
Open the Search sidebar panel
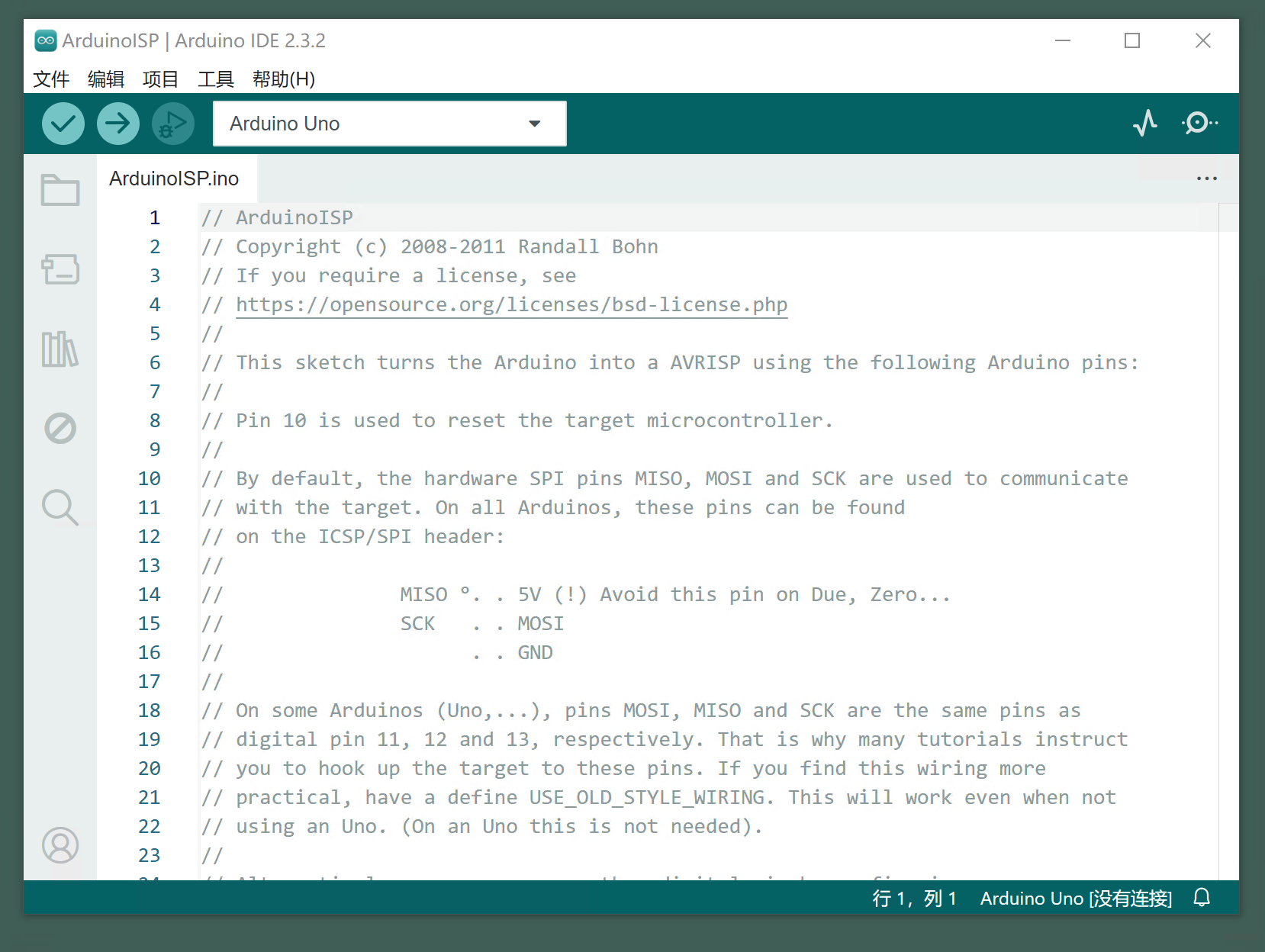(x=60, y=507)
